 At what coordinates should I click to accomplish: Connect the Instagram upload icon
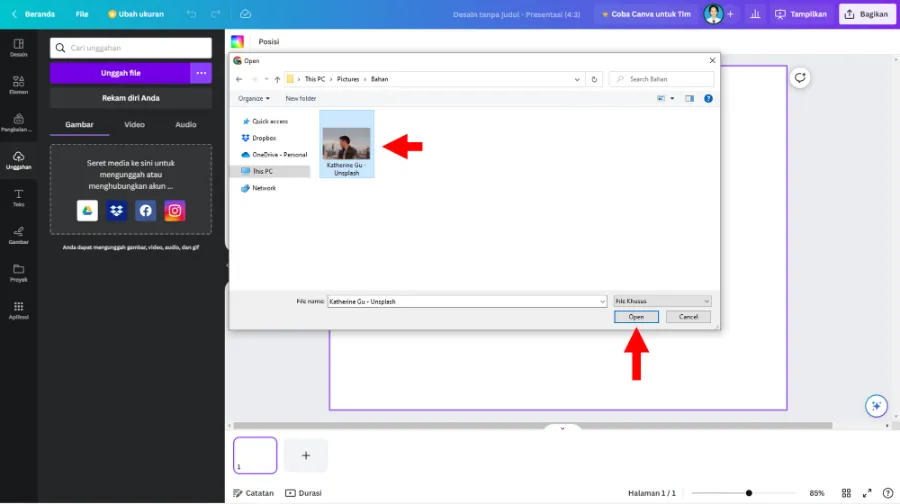(175, 211)
